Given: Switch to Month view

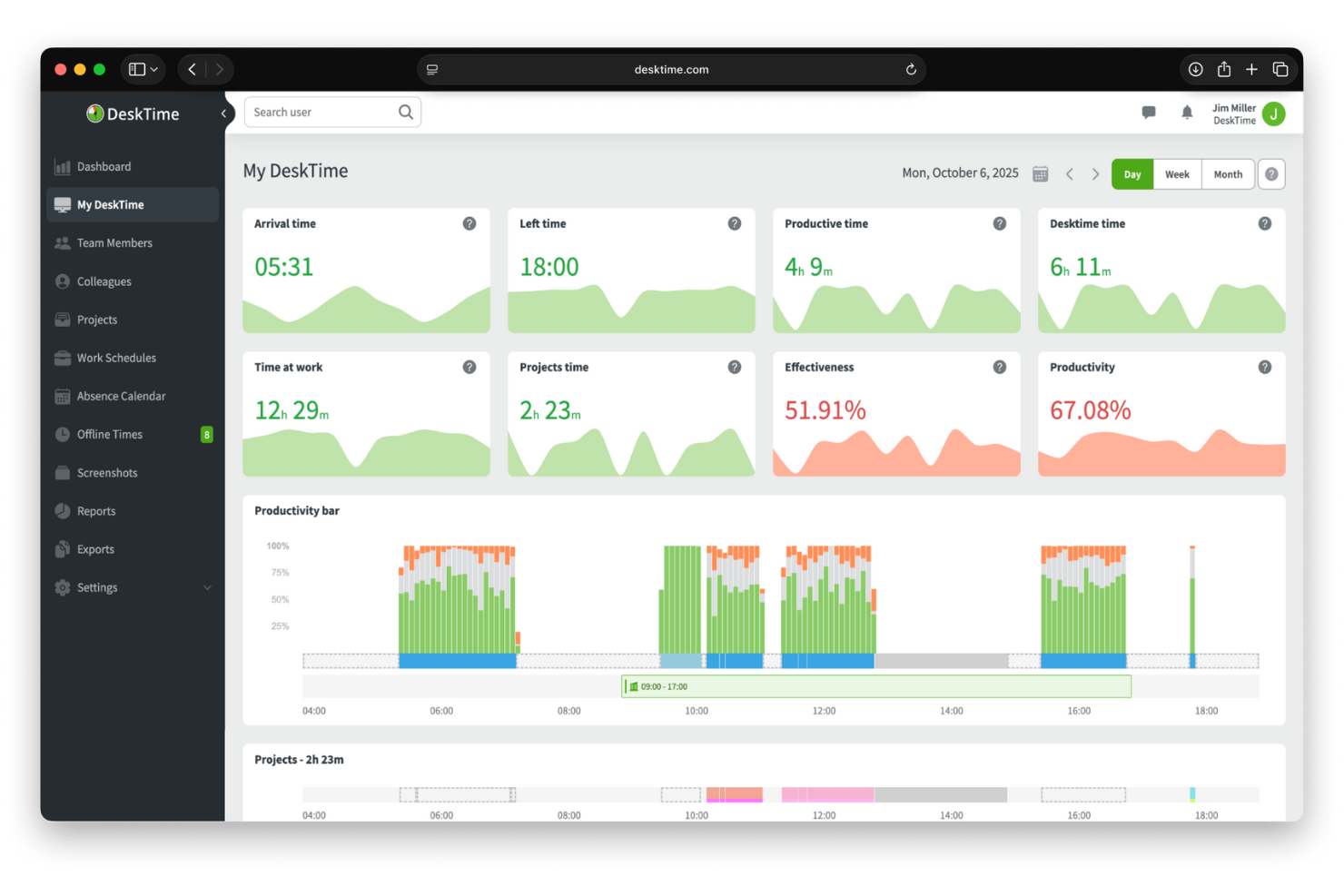Looking at the screenshot, I should pos(1228,174).
